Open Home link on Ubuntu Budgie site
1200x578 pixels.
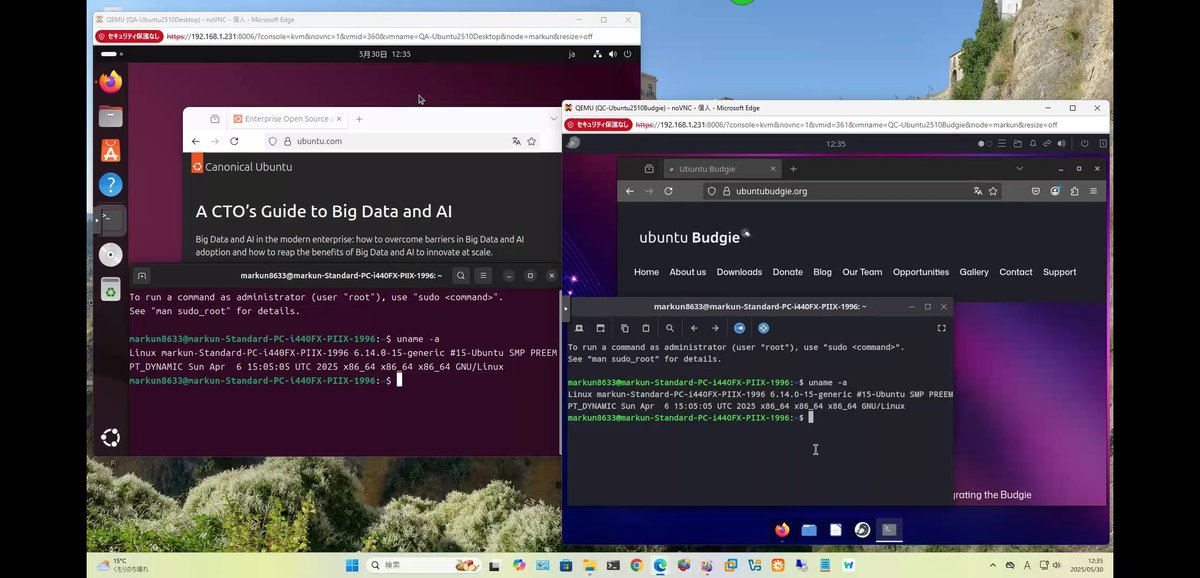[x=646, y=272]
